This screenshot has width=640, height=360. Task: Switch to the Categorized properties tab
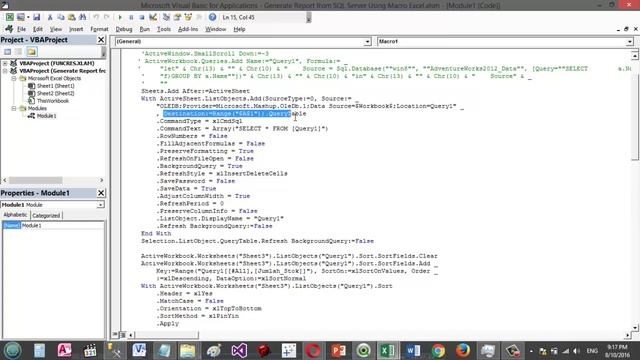point(46,216)
